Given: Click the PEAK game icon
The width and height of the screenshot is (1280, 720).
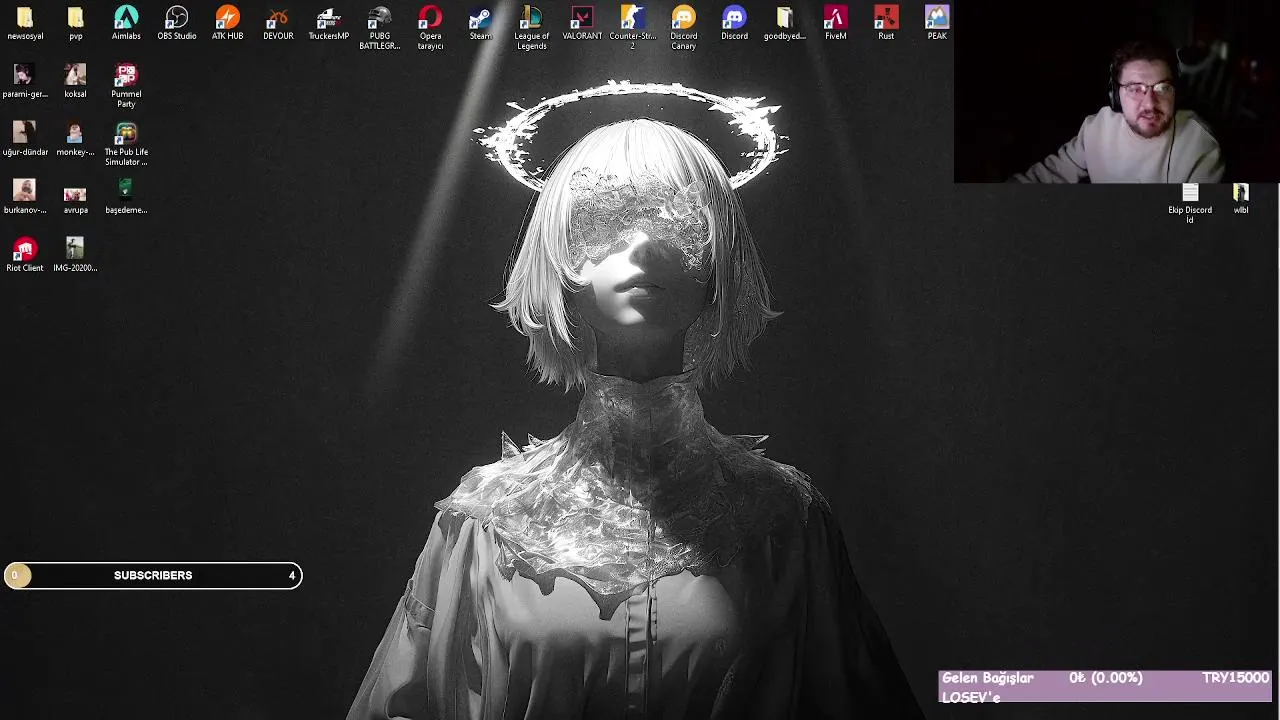Looking at the screenshot, I should click(x=937, y=23).
